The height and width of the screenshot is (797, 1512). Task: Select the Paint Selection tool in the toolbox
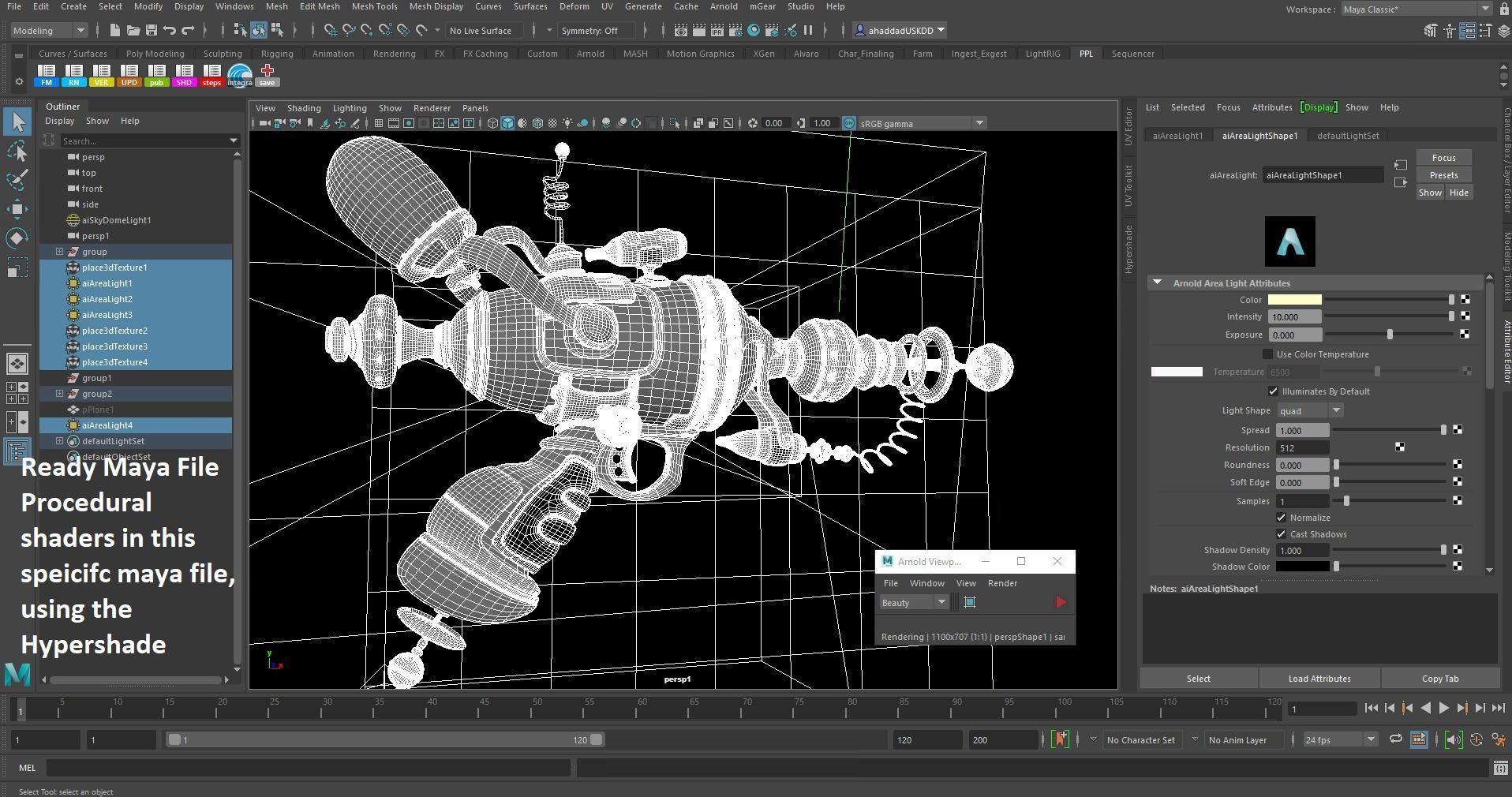point(17,179)
